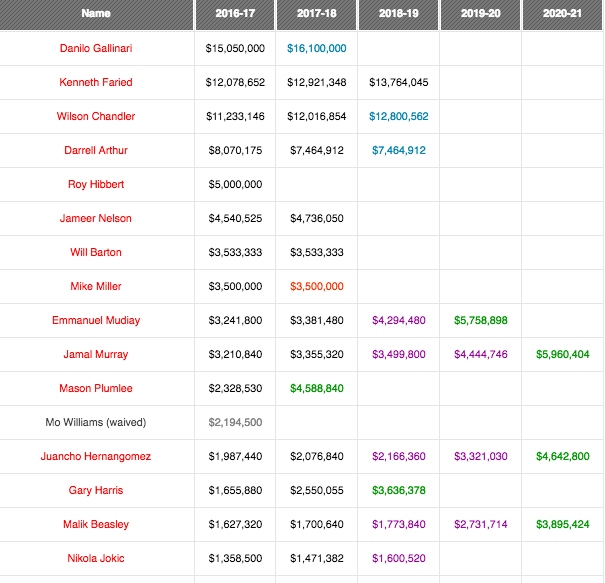Click the 2017-18 column header
Viewport: 605px width, 583px height.
click(316, 14)
